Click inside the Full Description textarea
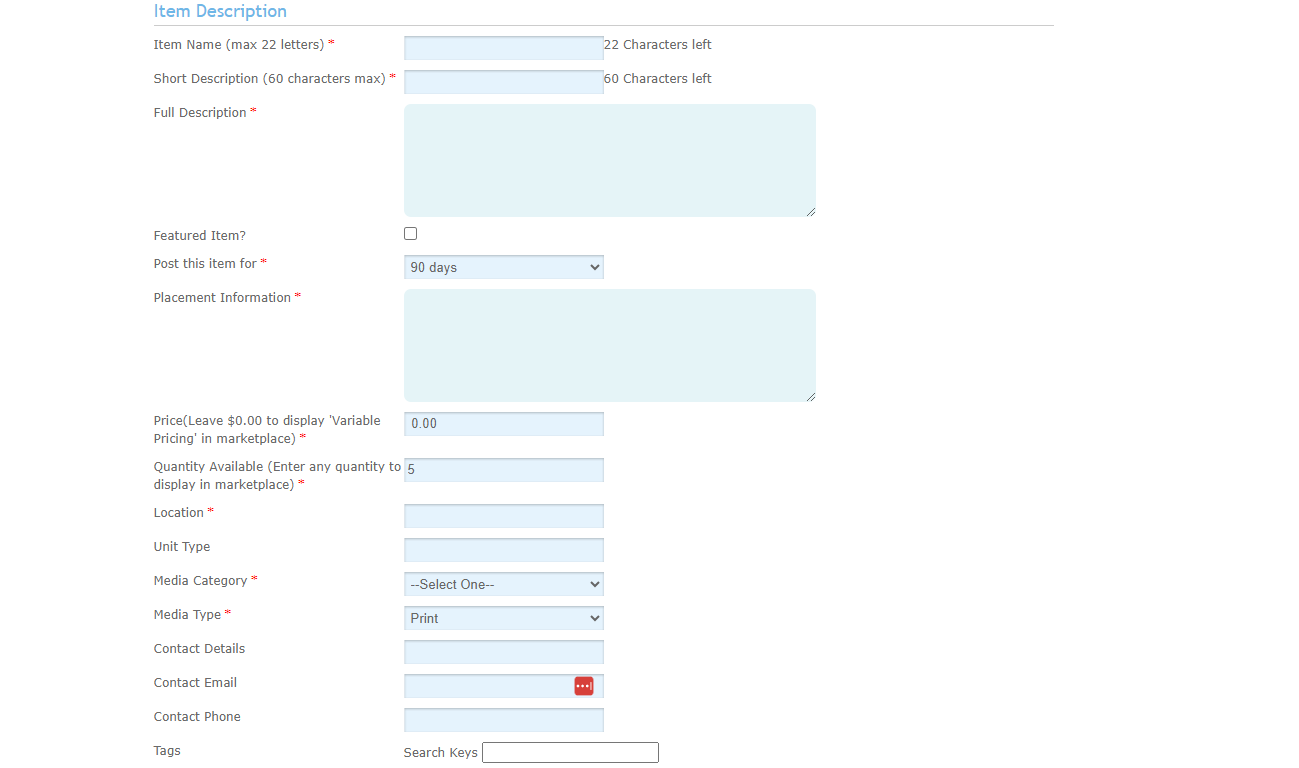1299x768 pixels. click(x=609, y=160)
